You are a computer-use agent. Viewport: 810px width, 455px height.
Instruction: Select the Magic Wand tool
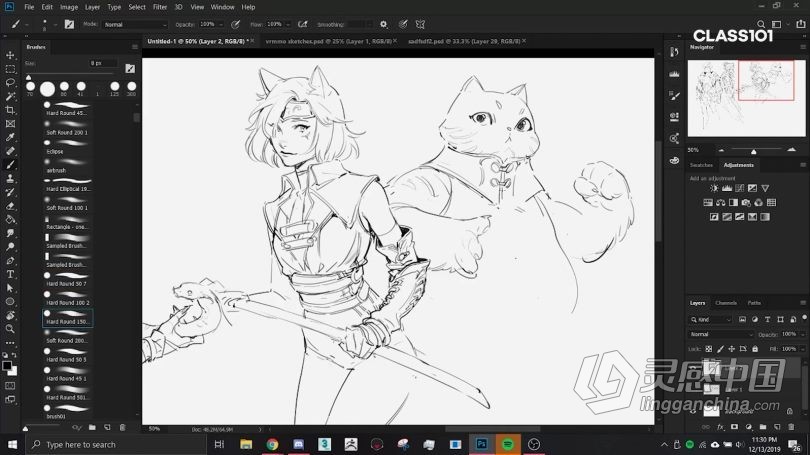point(10,96)
